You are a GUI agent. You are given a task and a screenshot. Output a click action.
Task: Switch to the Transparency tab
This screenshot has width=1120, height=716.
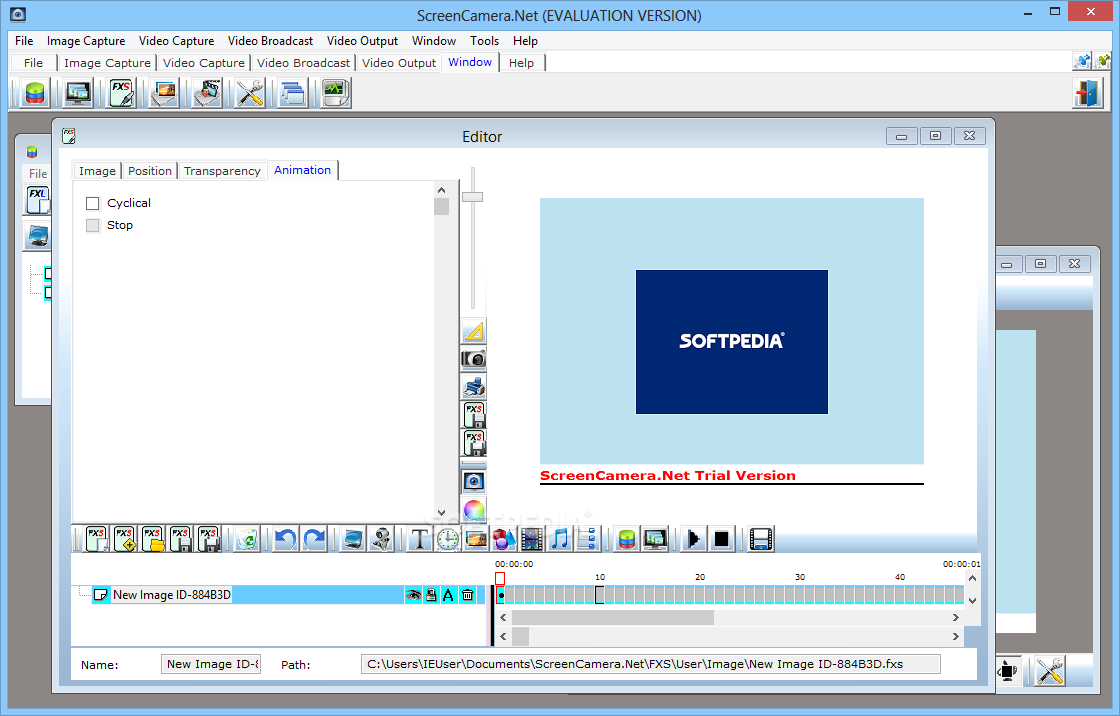tap(222, 171)
